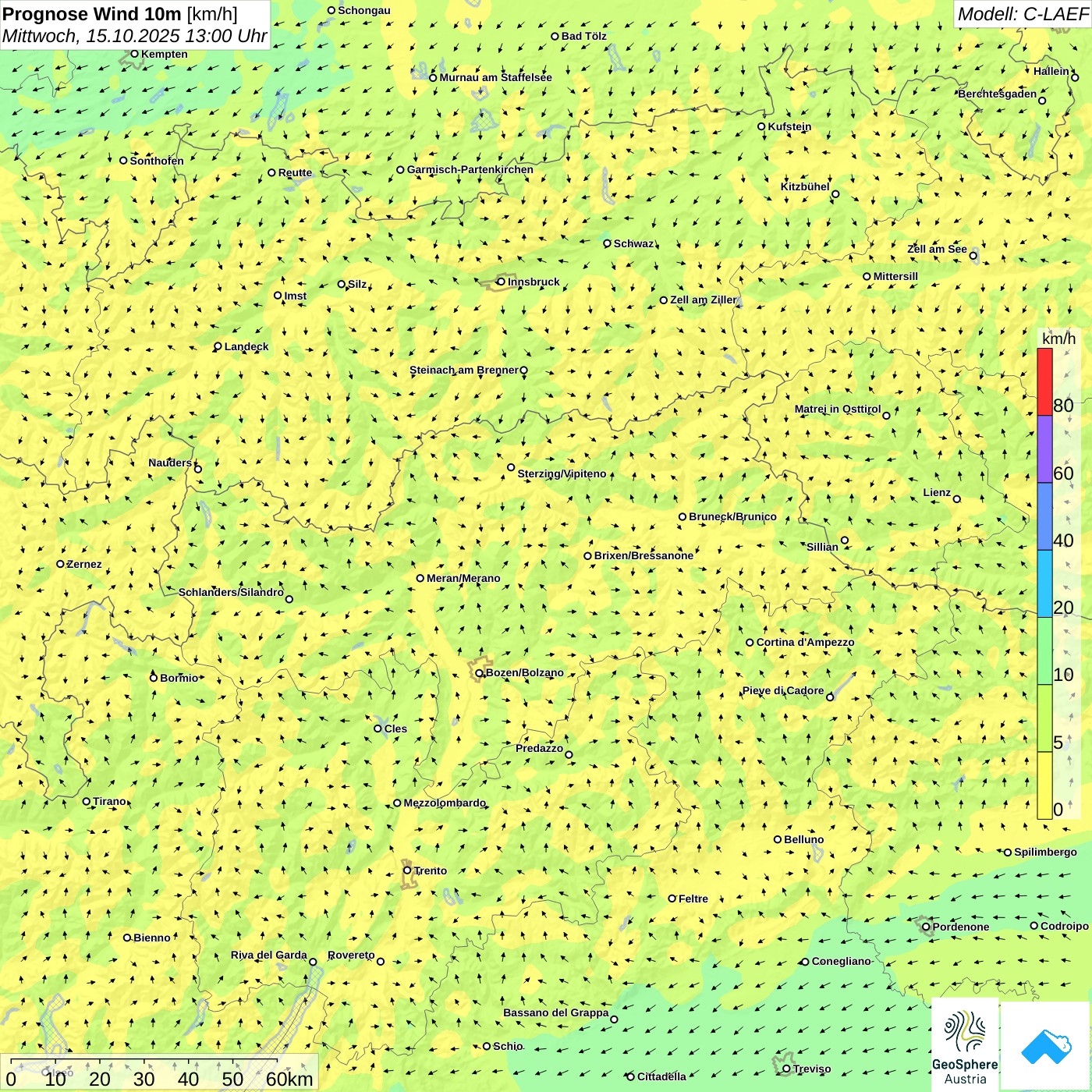The image size is (1092, 1092).
Task: Click the 'Sonthofen' town label
Action: (157, 161)
